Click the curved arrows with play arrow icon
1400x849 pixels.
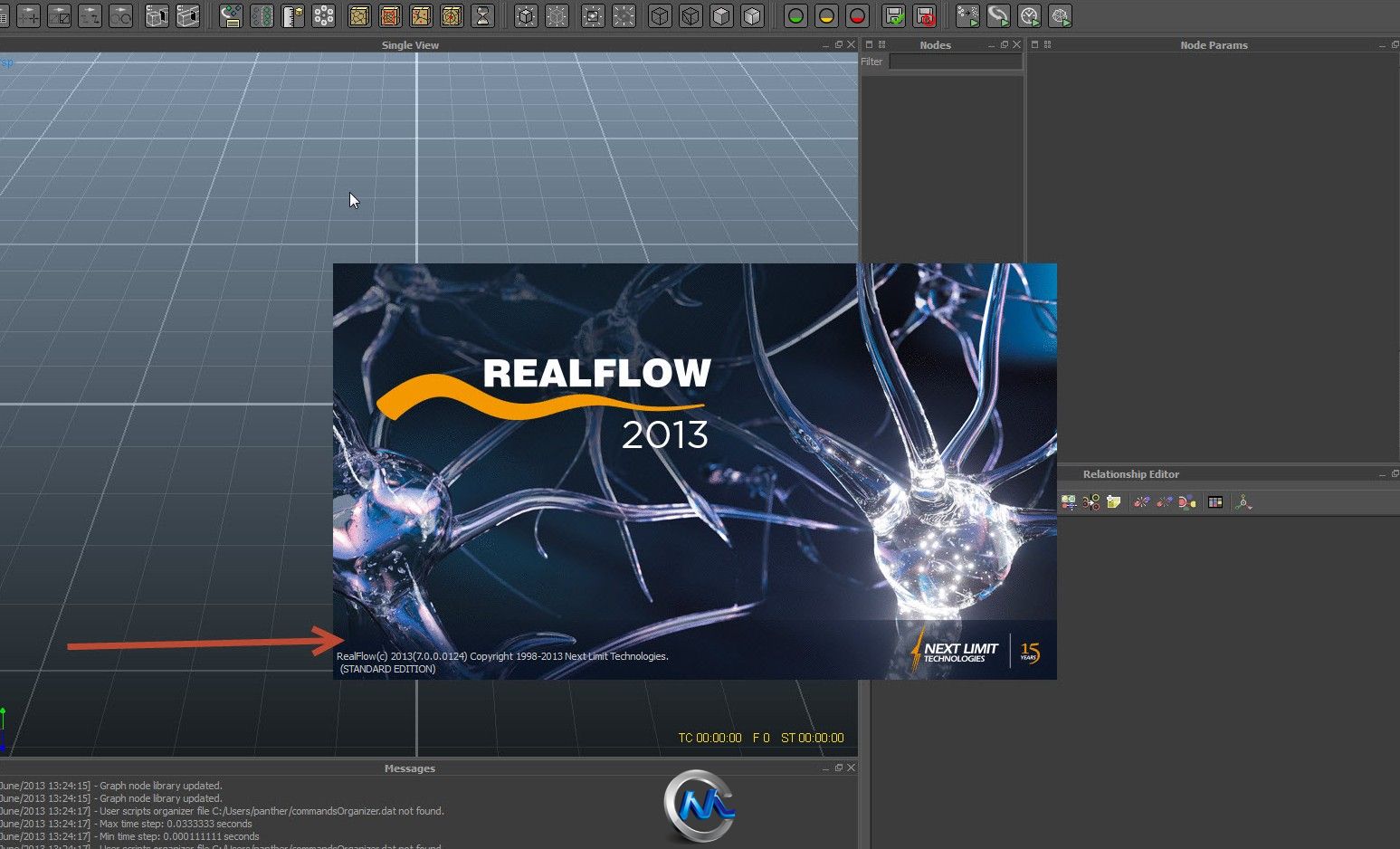point(998,15)
